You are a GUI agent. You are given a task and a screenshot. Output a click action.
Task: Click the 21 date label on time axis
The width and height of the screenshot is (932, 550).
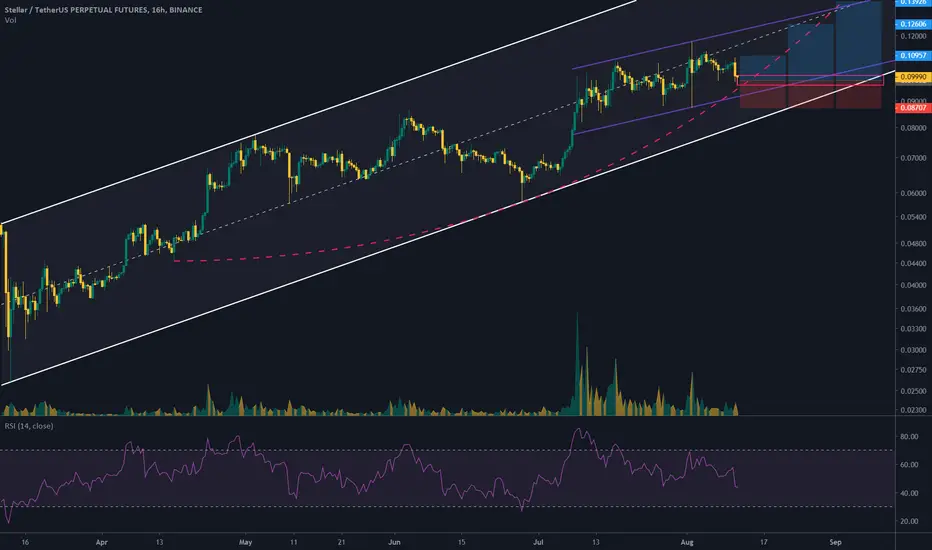coord(341,542)
